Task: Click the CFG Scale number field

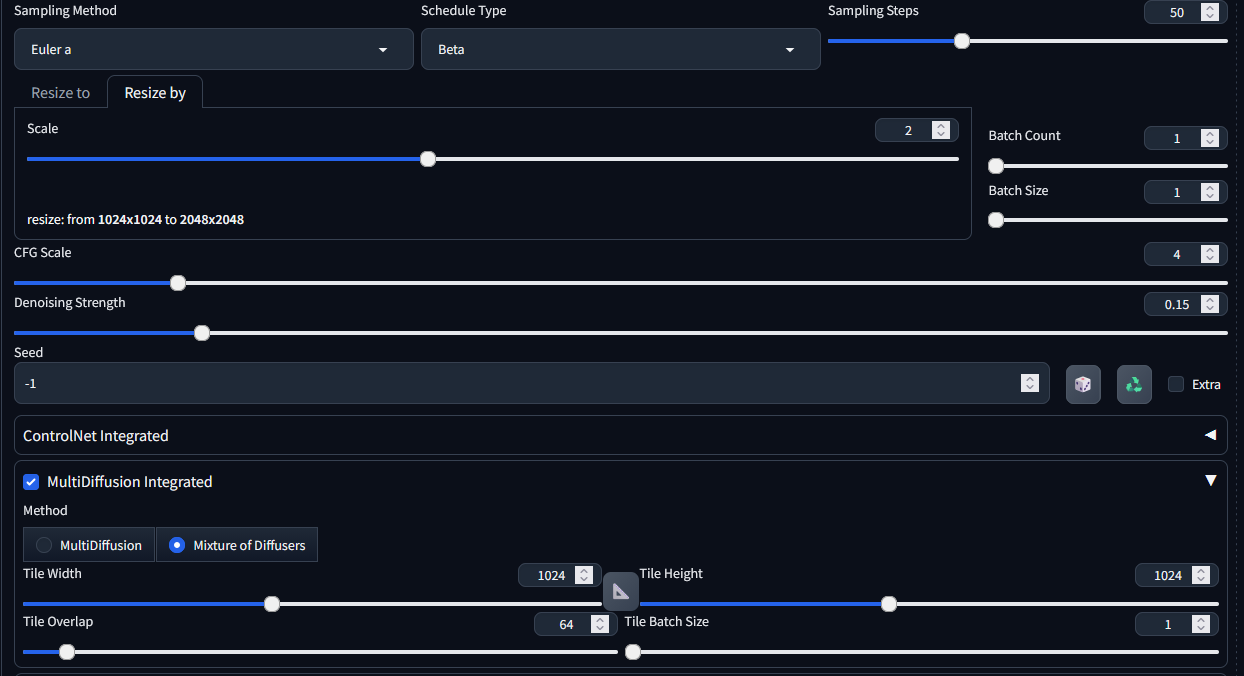Action: 1185,254
